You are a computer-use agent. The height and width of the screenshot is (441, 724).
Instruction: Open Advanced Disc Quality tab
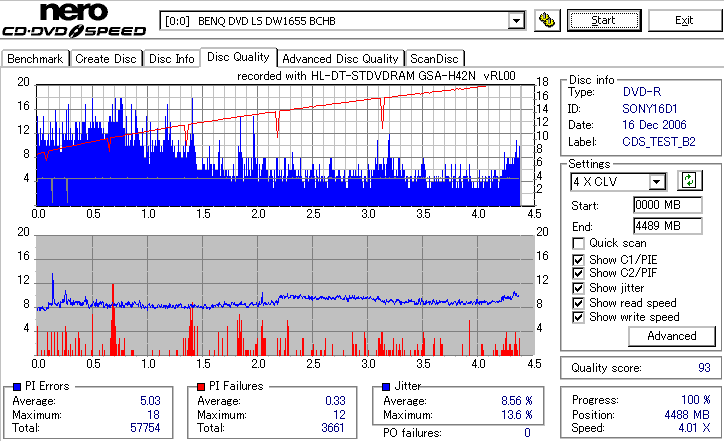coord(340,59)
